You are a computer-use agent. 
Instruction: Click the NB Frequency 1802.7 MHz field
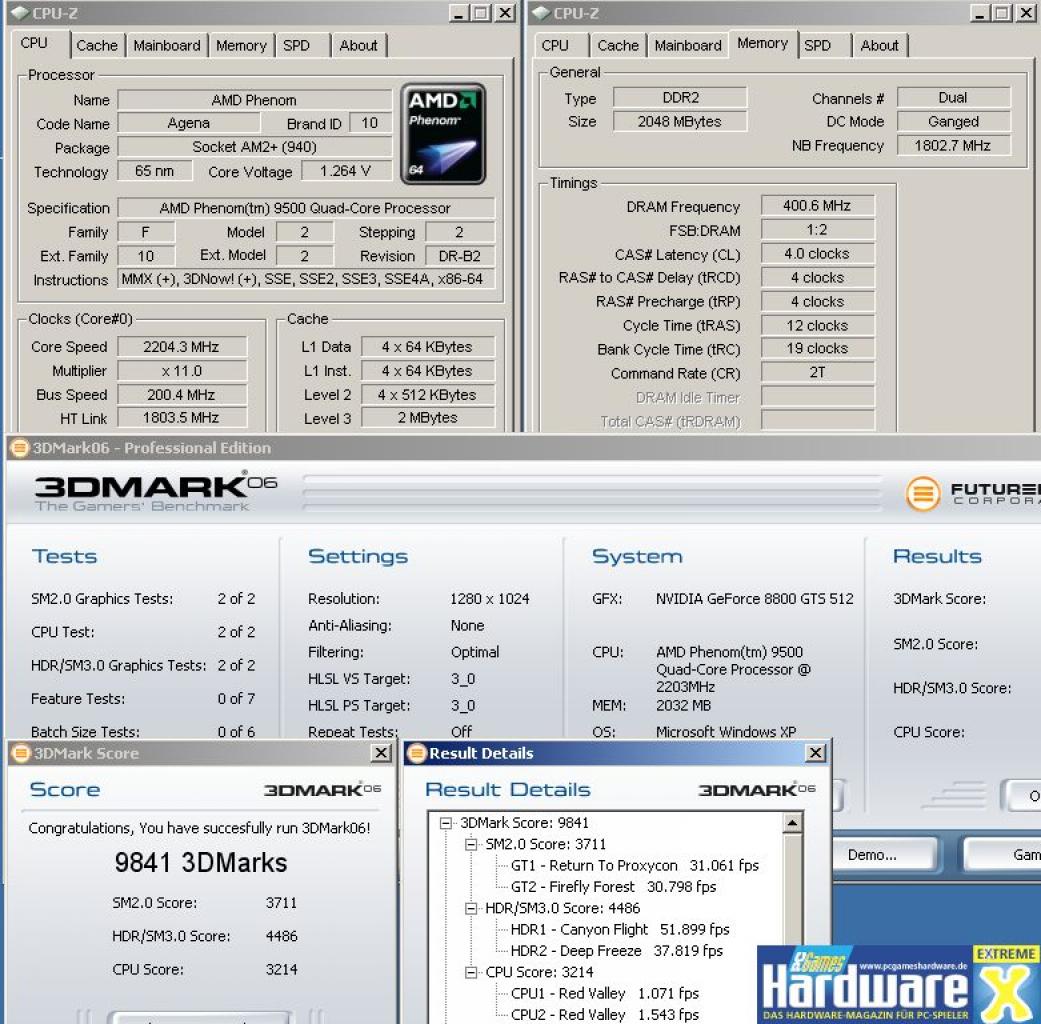953,145
